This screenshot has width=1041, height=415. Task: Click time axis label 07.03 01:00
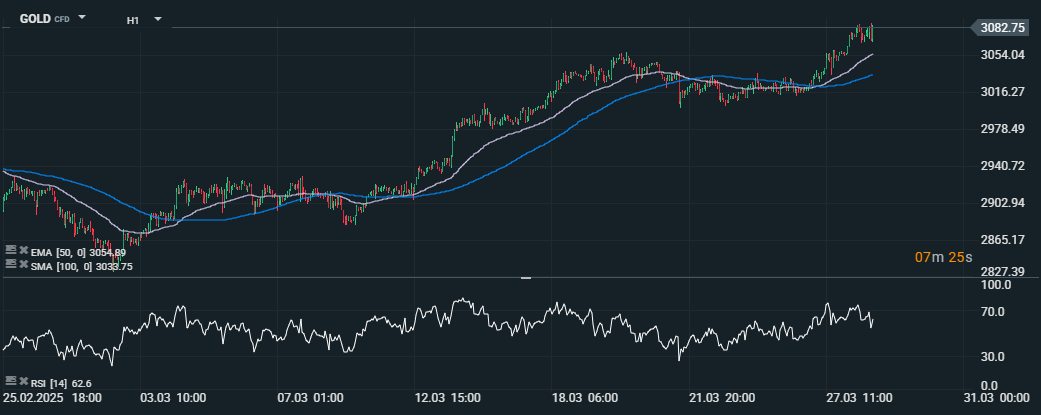[311, 398]
